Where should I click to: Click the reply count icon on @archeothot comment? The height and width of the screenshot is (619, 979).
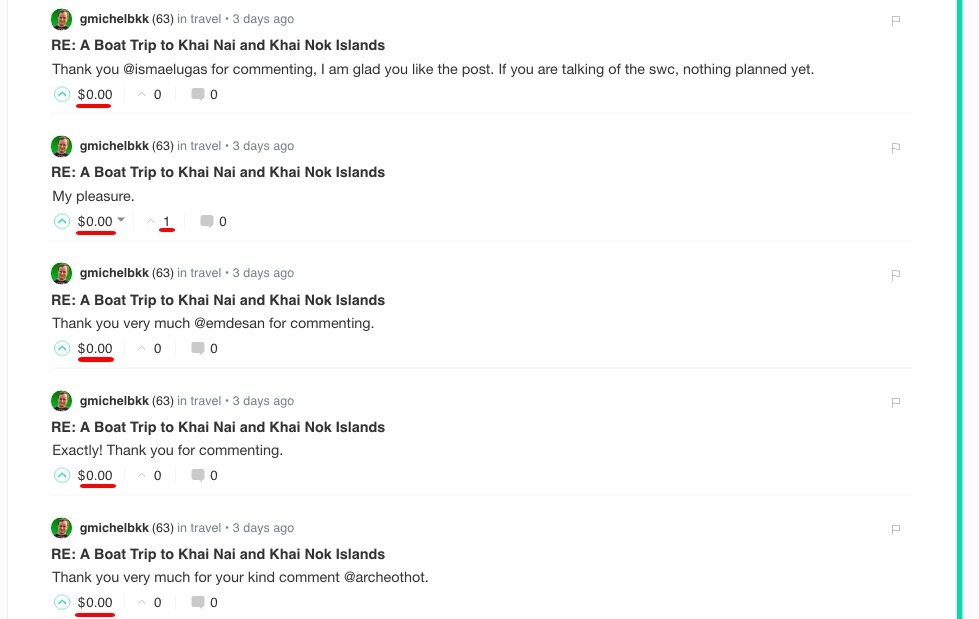point(198,602)
